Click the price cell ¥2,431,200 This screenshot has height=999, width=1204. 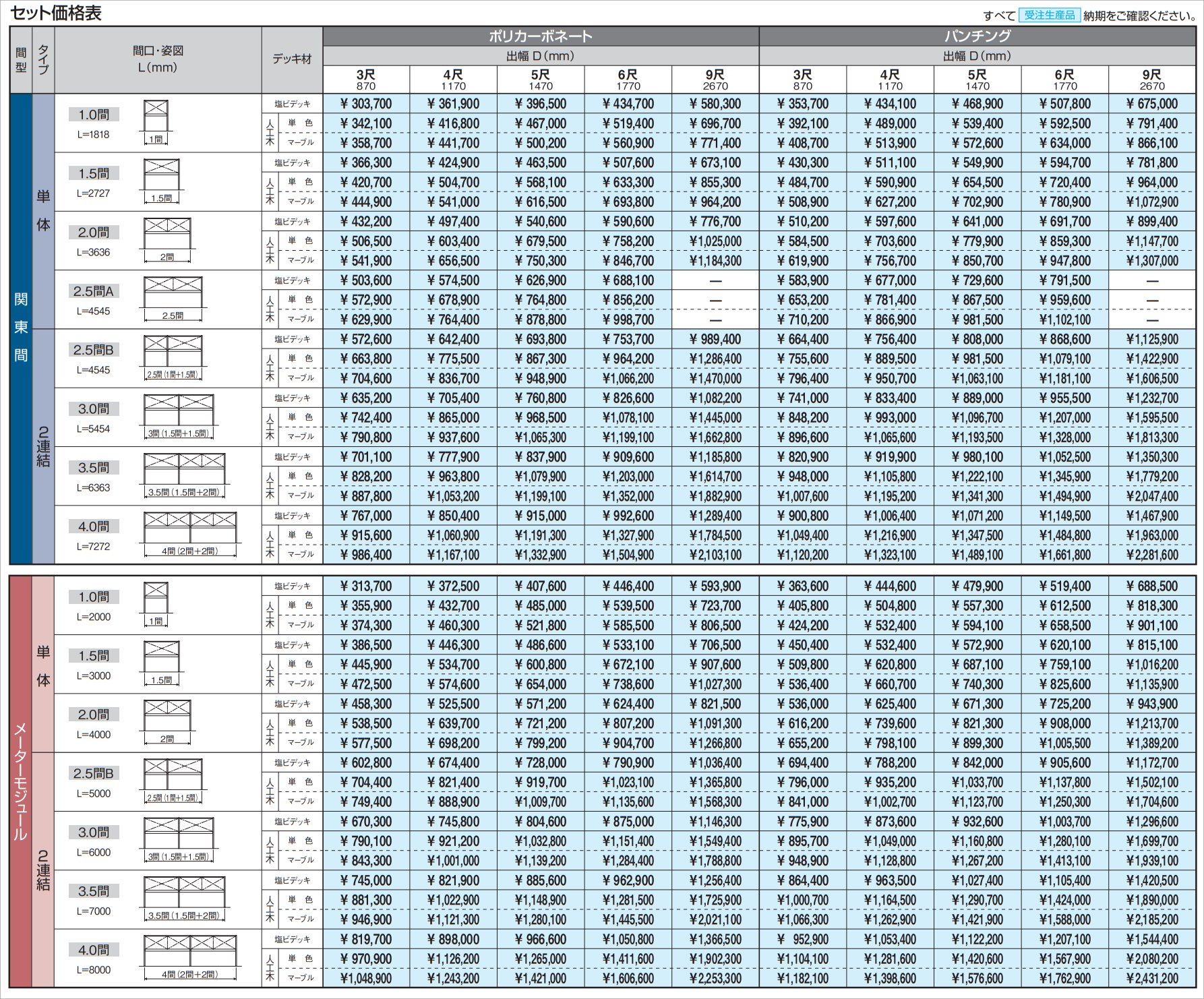[1152, 978]
